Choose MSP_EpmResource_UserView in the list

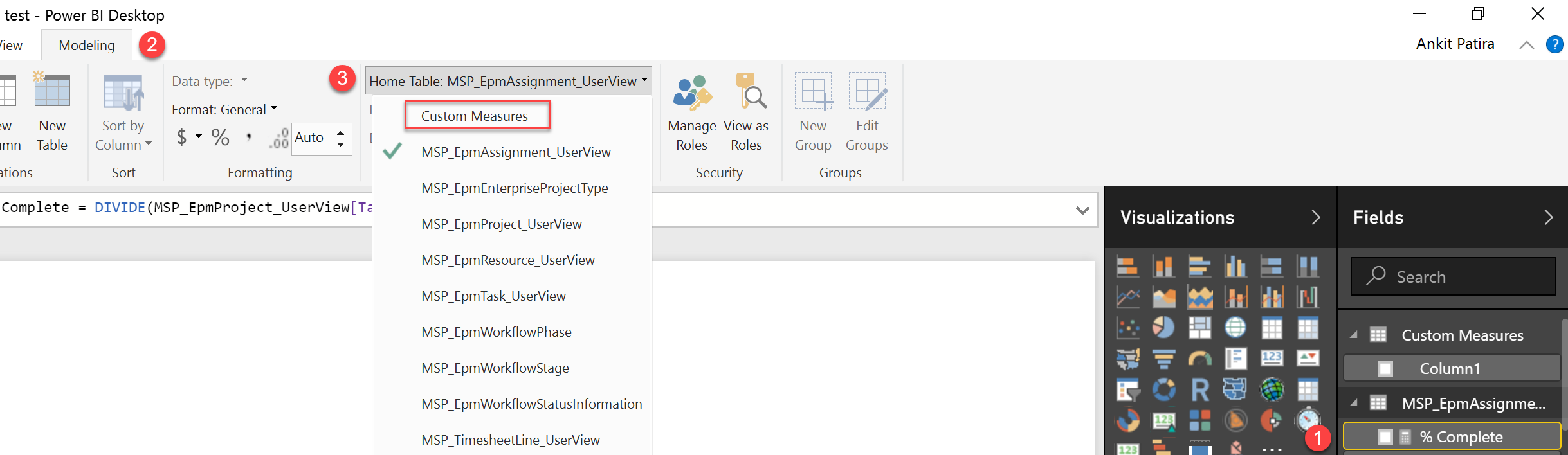(x=508, y=260)
